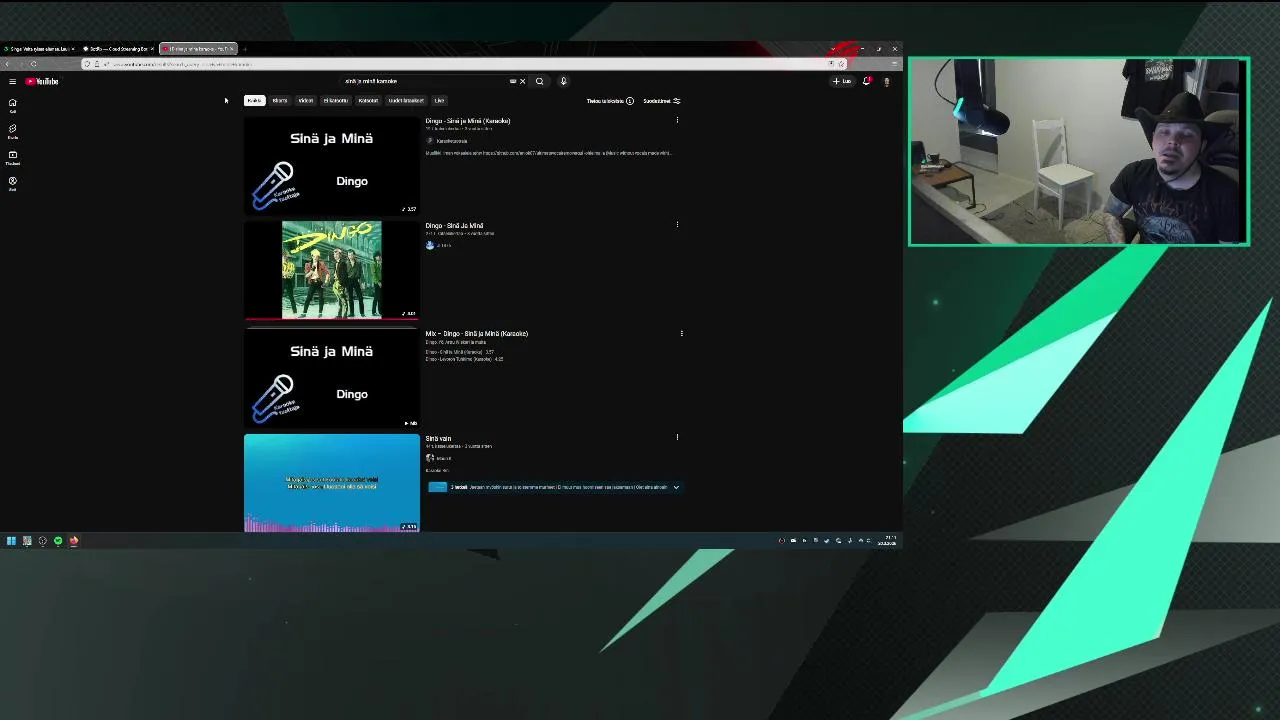Open the blue Sinä vain video thumbnail
Image resolution: width=1280 pixels, height=720 pixels.
(x=332, y=483)
